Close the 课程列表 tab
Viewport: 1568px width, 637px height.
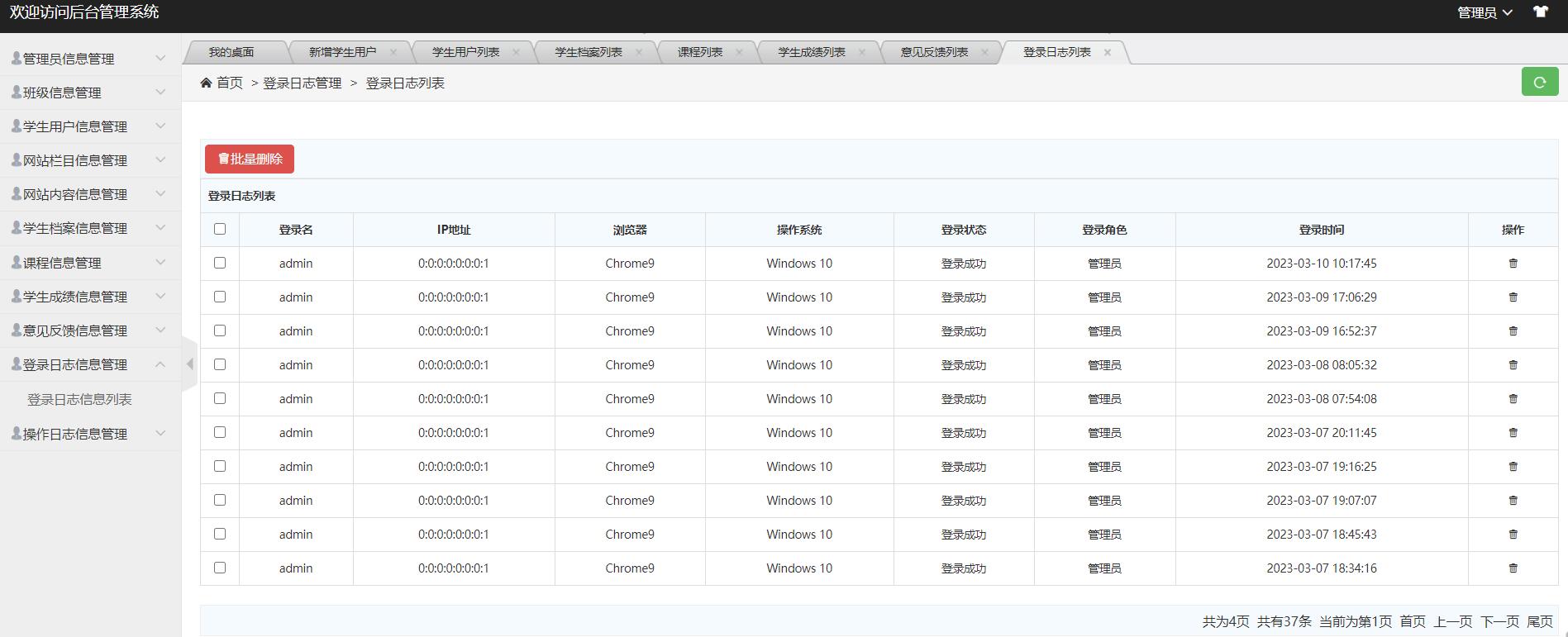(739, 52)
